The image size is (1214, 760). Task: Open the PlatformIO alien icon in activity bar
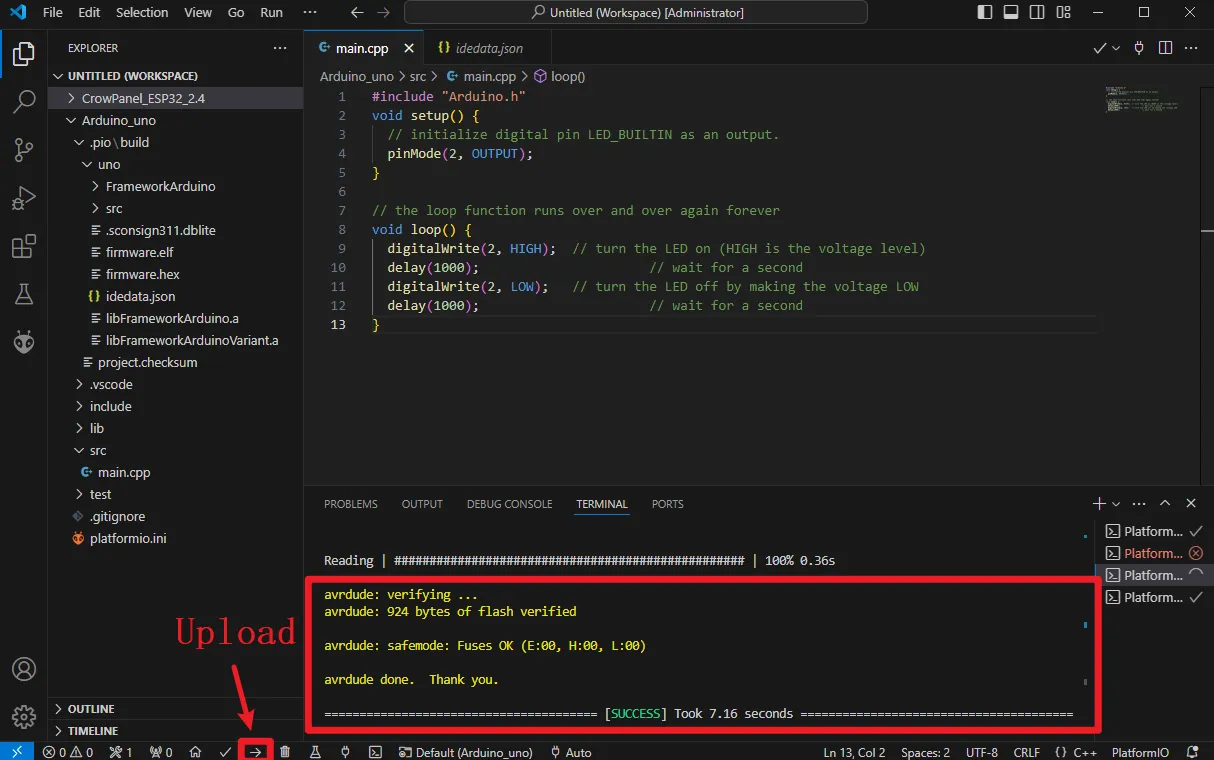(x=24, y=342)
